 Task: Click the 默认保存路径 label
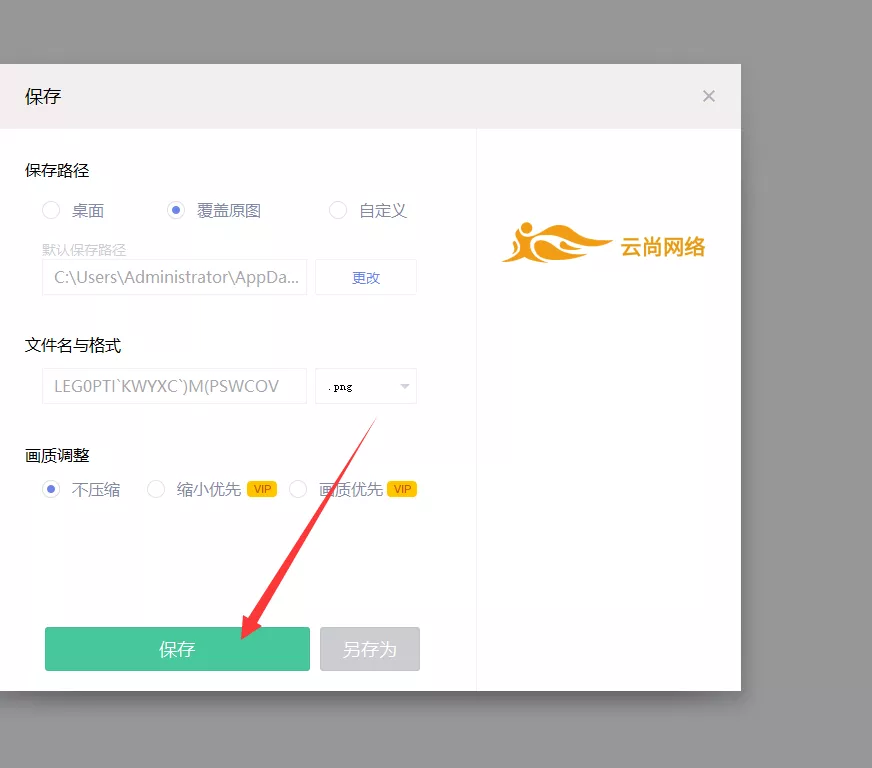[84, 250]
